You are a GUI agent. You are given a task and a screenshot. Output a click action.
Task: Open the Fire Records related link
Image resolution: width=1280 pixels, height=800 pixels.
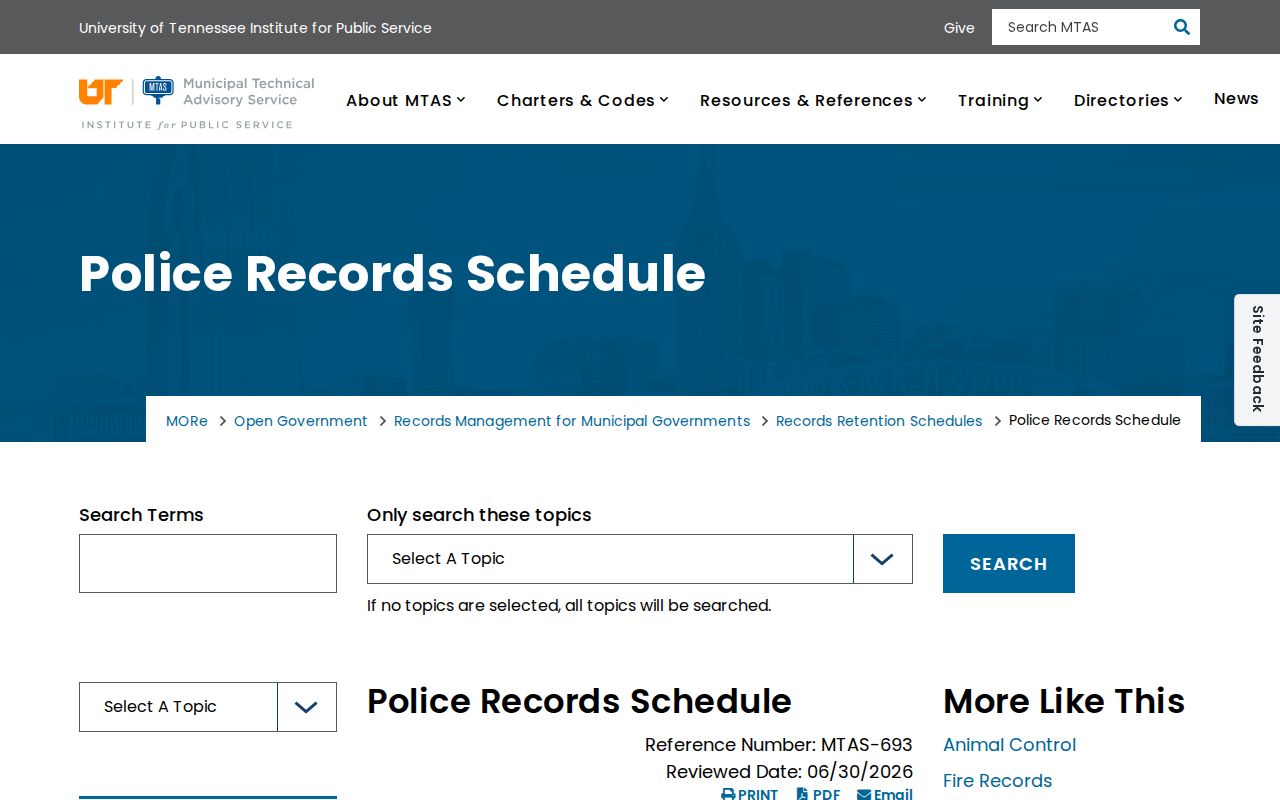coord(997,781)
